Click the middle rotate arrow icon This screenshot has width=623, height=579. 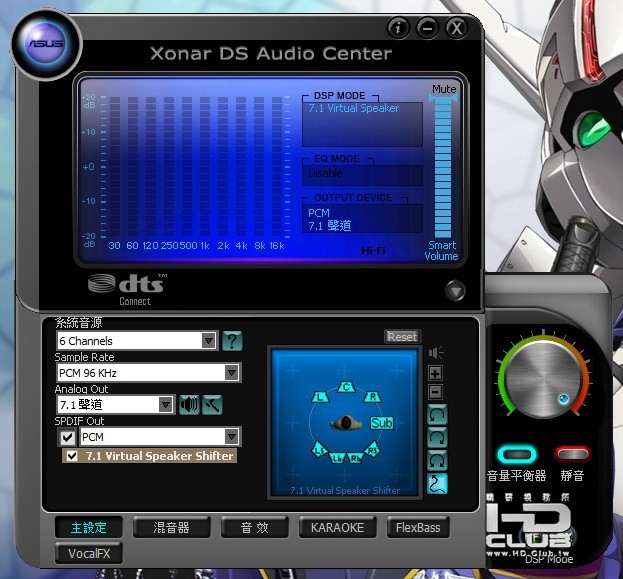point(437,438)
